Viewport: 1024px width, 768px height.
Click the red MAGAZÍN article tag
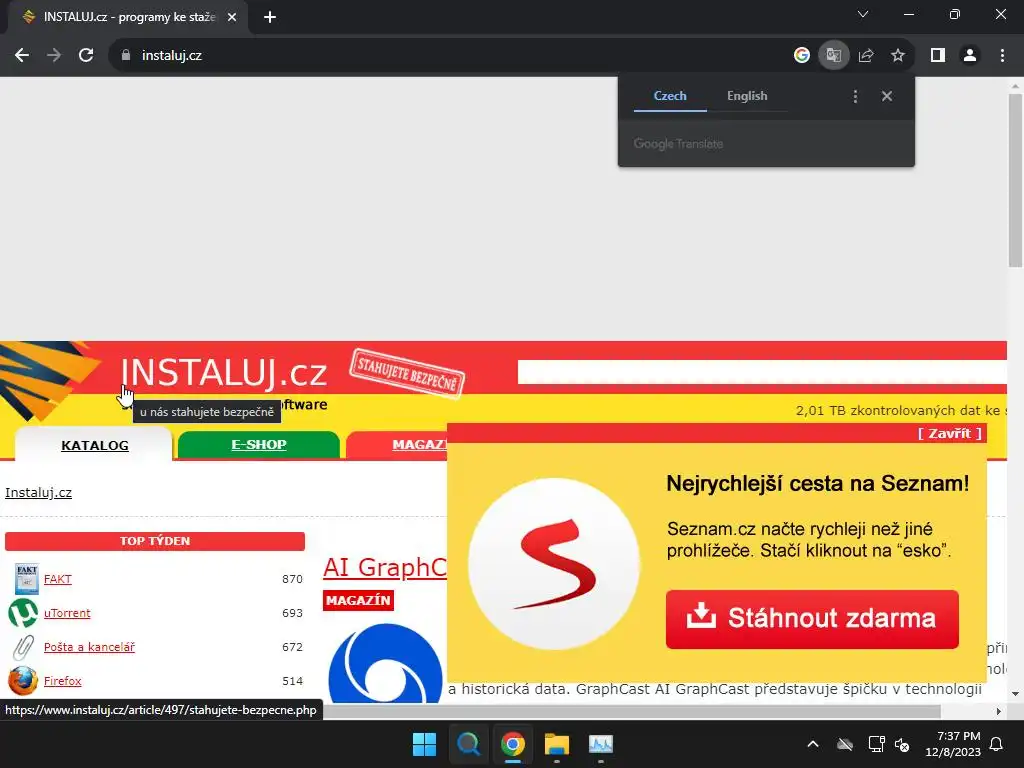358,600
